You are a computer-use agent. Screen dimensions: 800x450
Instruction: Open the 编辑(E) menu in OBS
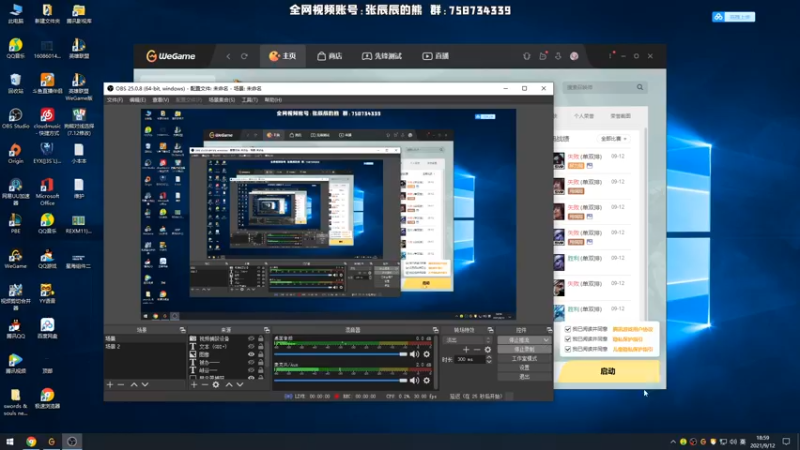(x=137, y=100)
